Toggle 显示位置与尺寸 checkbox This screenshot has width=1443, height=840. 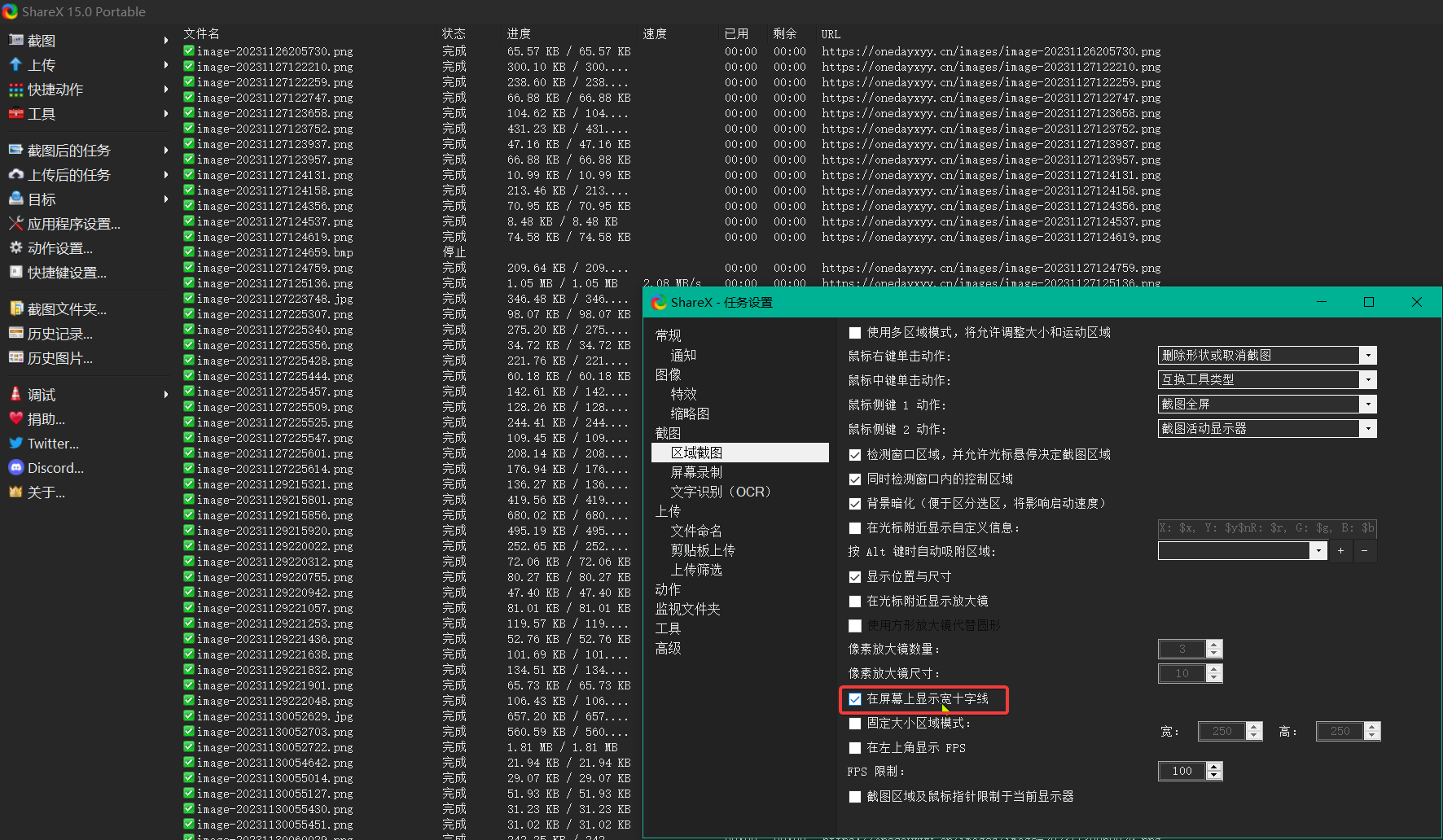(x=855, y=576)
